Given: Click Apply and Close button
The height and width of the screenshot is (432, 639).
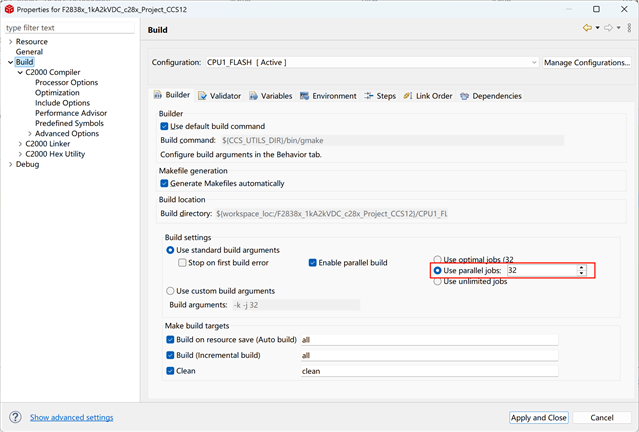Looking at the screenshot, I should point(538,418).
